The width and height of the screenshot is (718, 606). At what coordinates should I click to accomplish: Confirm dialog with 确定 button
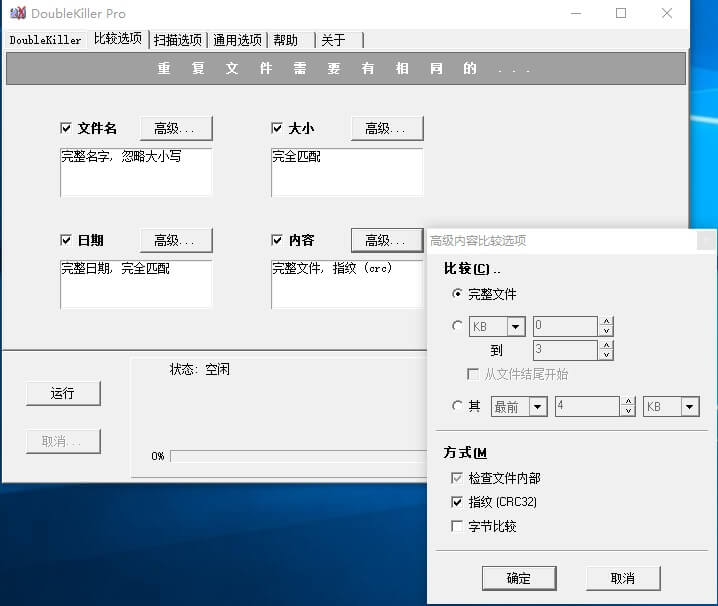[519, 578]
